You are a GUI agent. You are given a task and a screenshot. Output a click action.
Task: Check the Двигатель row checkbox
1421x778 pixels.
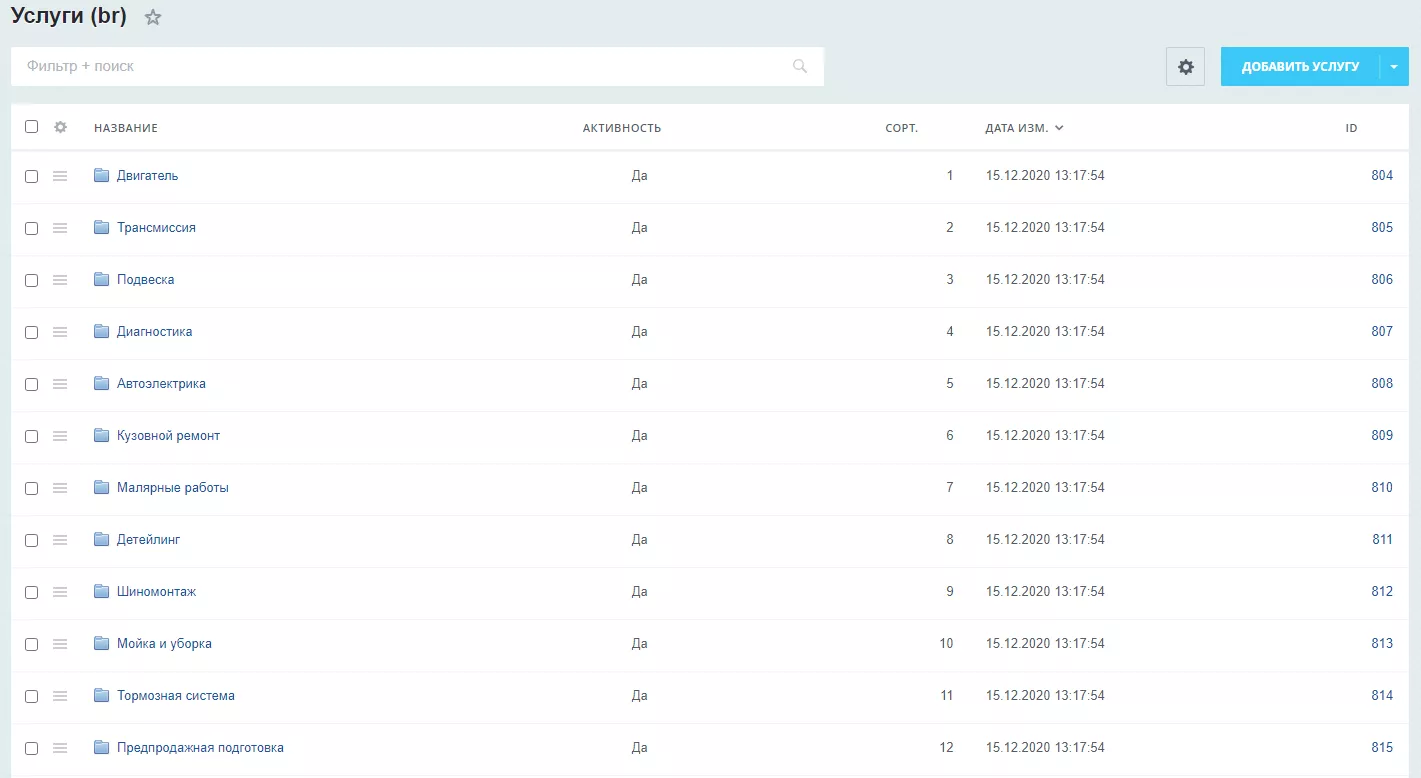[32, 176]
